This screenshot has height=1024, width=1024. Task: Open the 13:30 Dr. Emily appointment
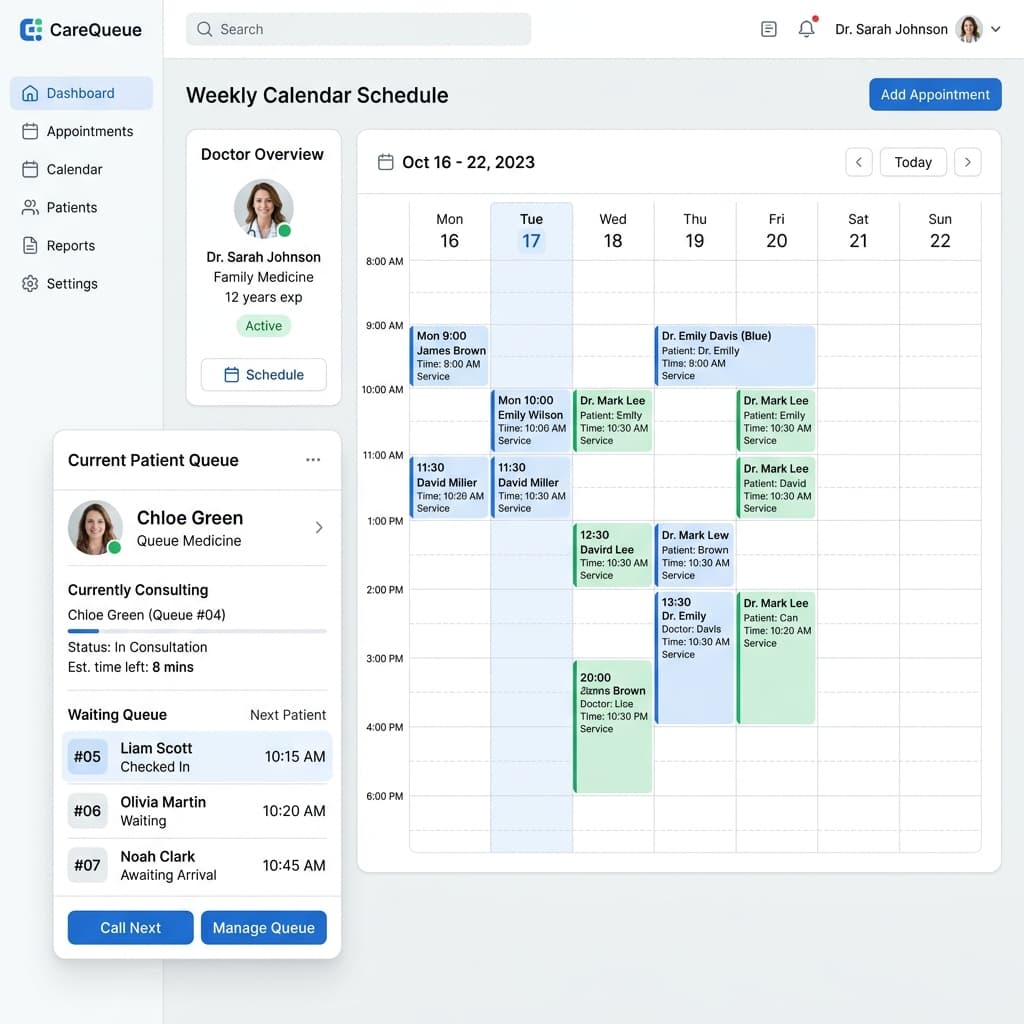pos(695,657)
